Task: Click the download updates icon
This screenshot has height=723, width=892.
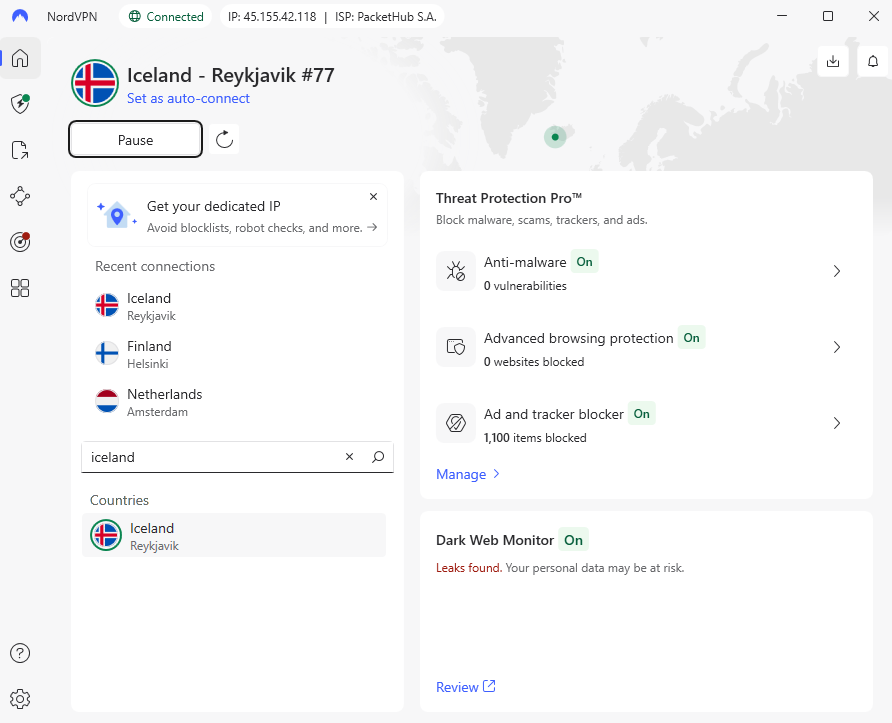Action: pyautogui.click(x=833, y=61)
